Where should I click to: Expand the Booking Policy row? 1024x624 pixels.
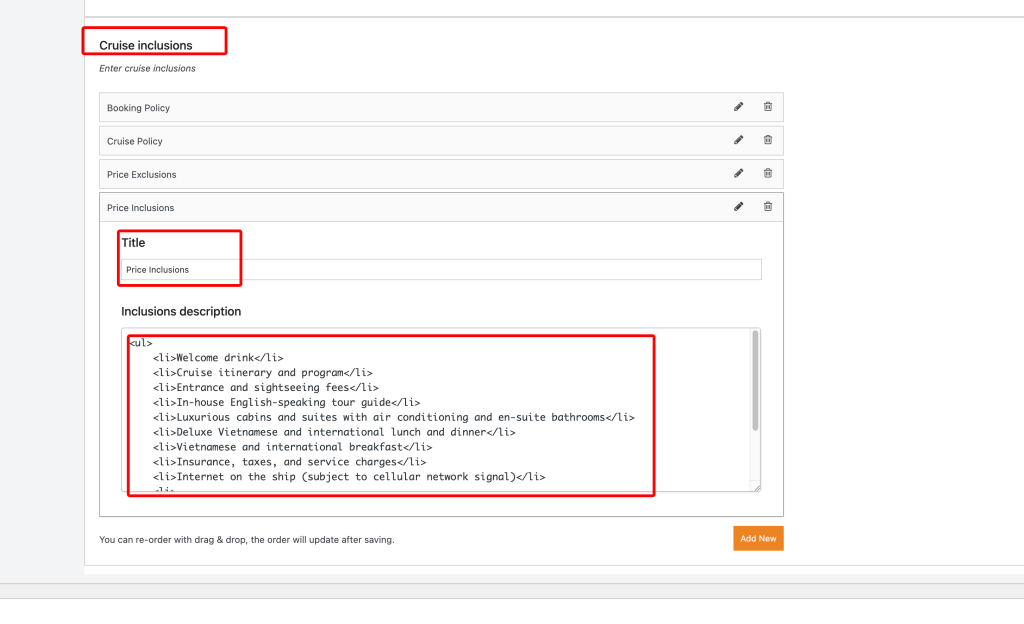(400, 108)
